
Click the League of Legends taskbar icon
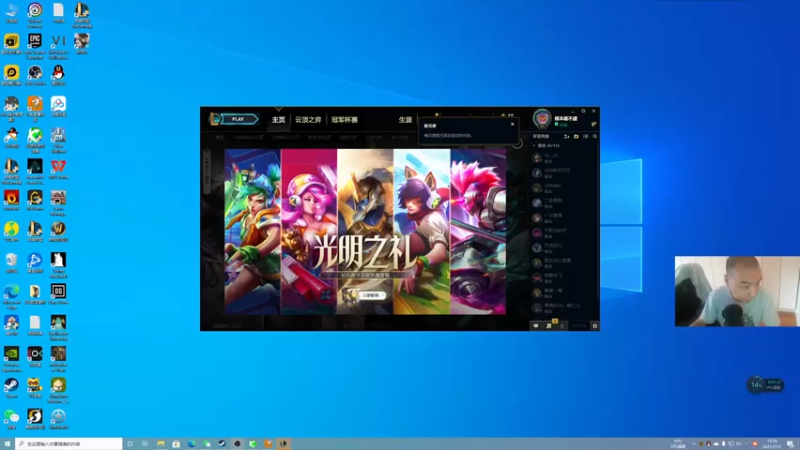point(283,444)
